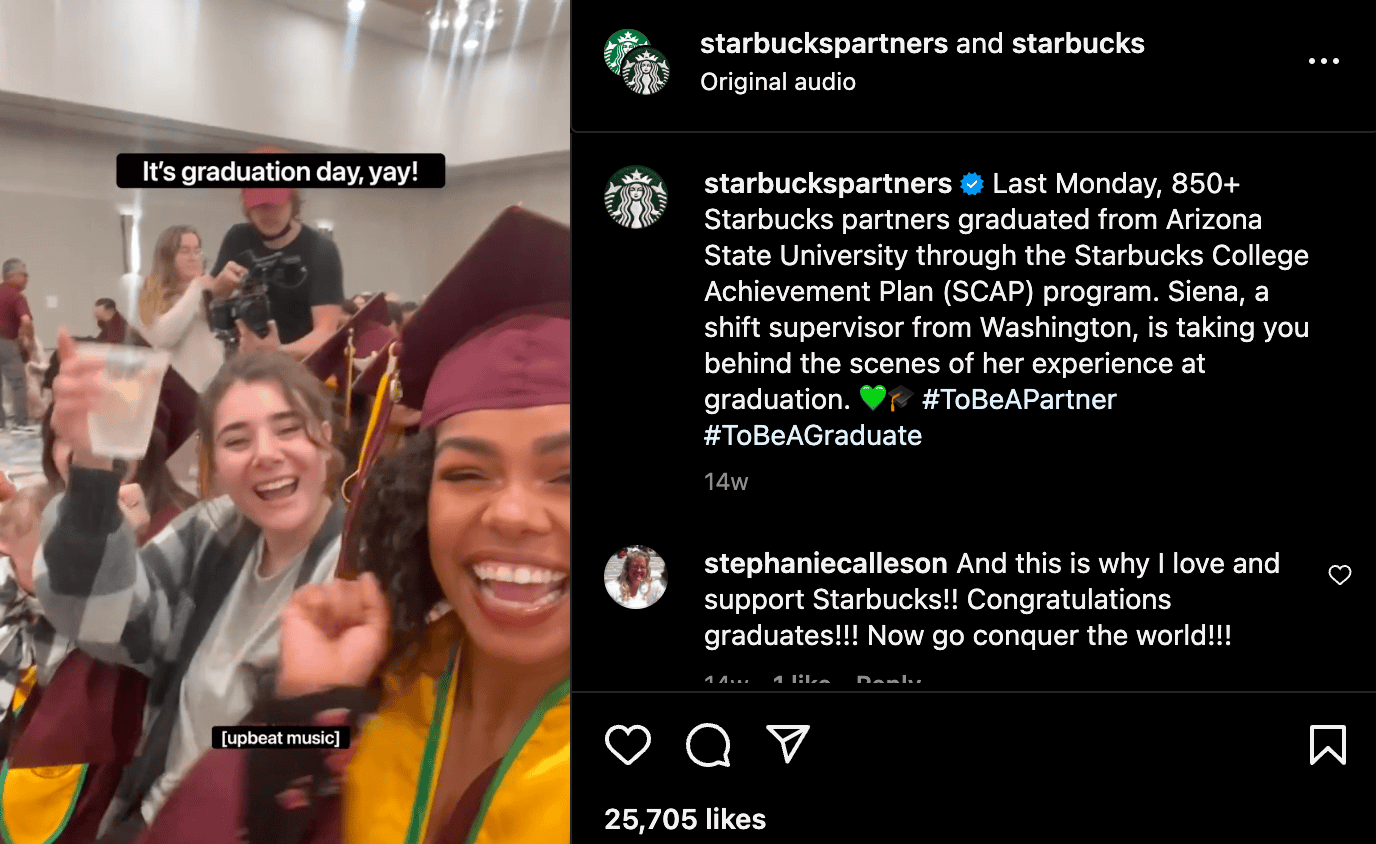
Task: Open the comment speech bubble icon
Action: [x=708, y=745]
